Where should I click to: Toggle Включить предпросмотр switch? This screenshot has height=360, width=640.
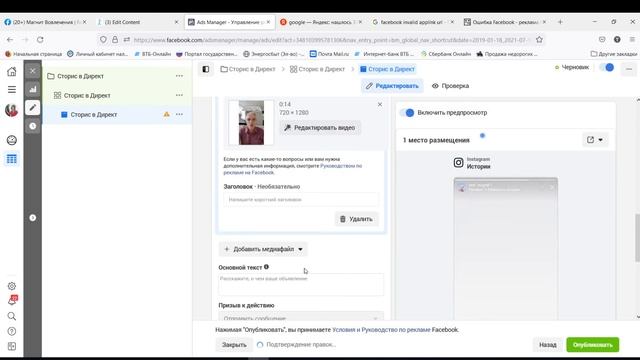pos(407,113)
